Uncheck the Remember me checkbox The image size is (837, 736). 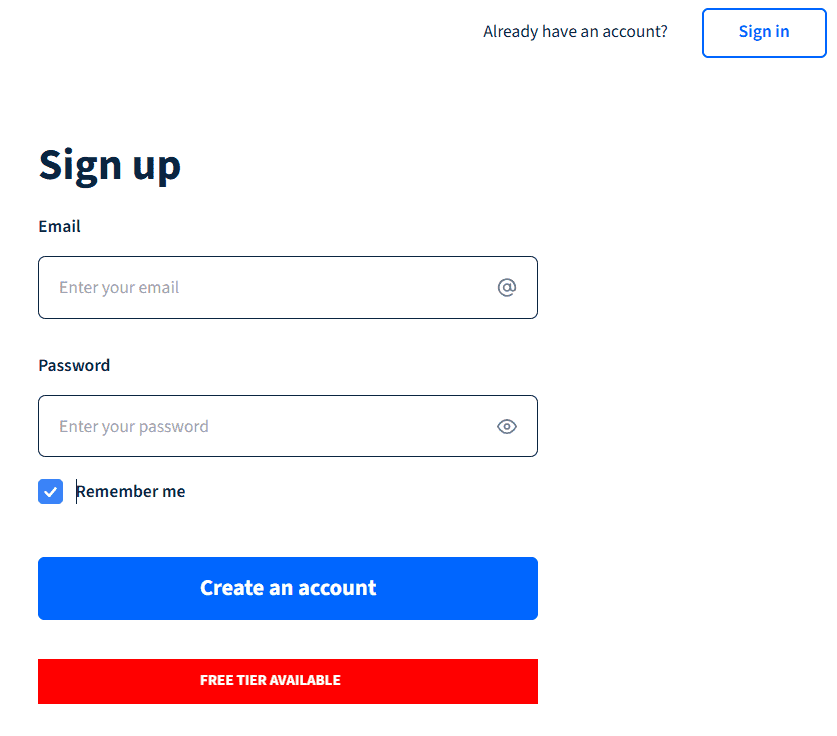point(50,491)
